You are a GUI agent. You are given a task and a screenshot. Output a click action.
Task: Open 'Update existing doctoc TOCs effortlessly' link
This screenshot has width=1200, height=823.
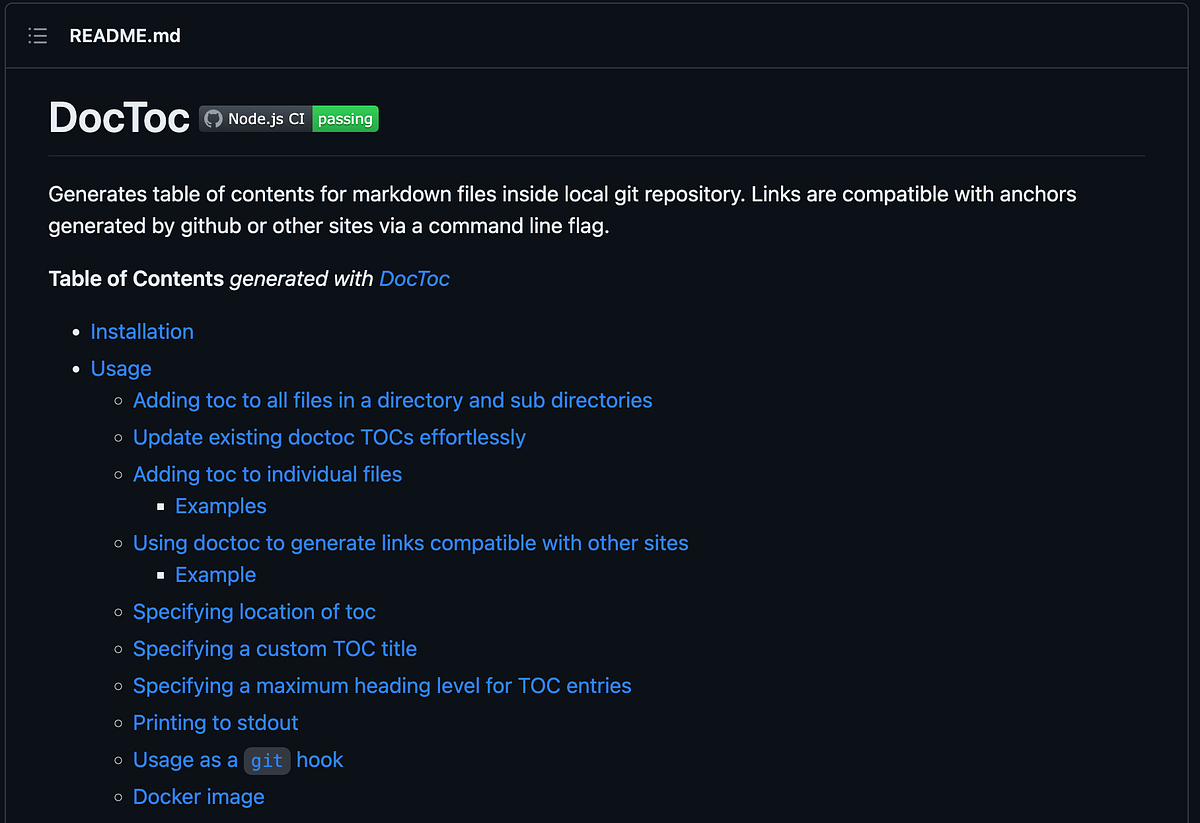coord(329,437)
